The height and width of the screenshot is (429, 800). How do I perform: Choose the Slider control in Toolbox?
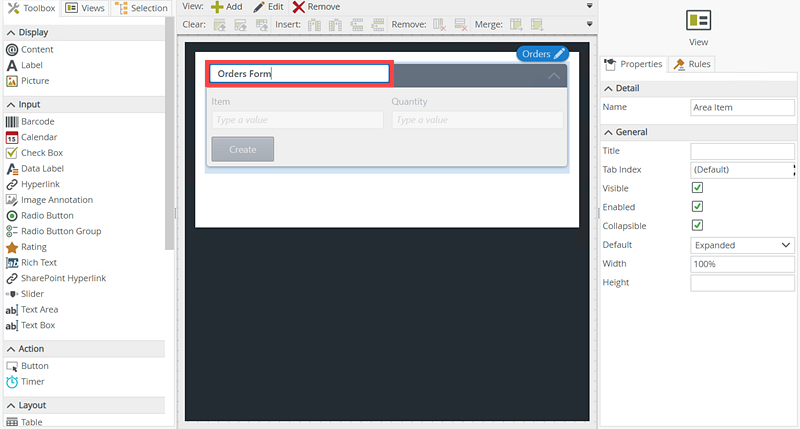pos(25,294)
